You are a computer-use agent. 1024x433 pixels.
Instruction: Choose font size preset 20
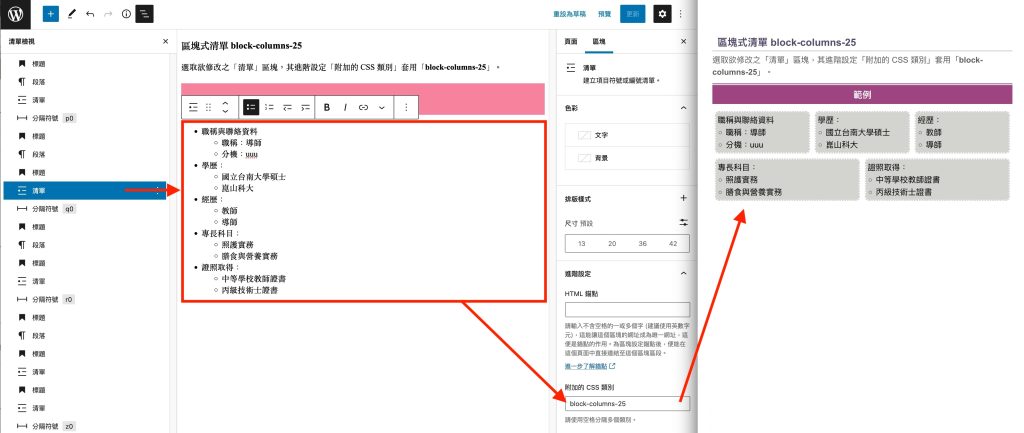tap(612, 244)
